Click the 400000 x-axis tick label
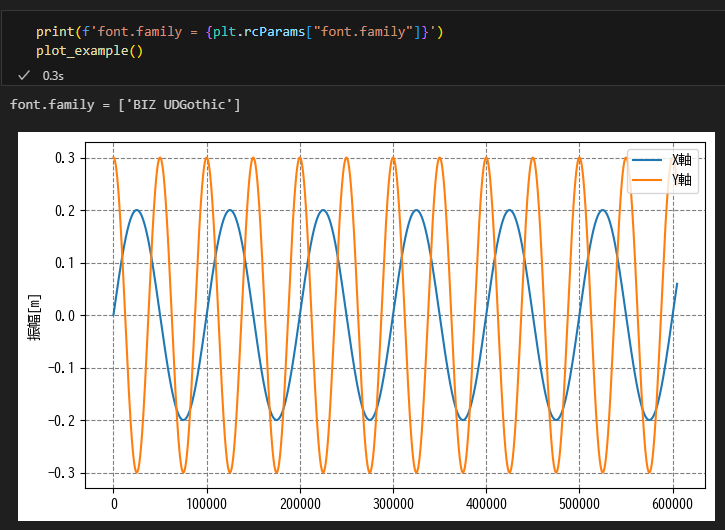This screenshot has width=725, height=530. [486, 504]
